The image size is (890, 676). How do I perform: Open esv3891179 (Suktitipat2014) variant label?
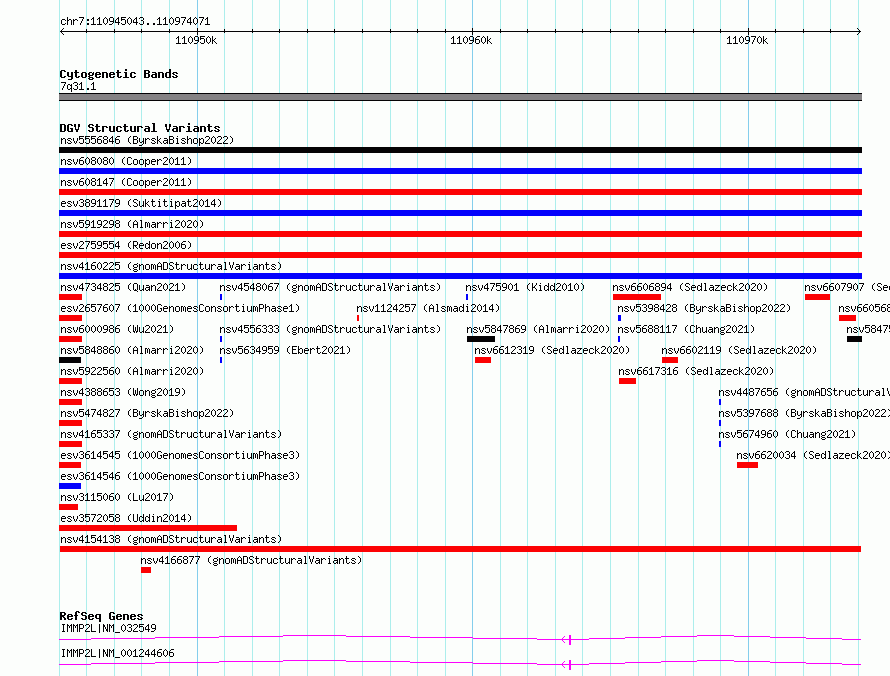tap(141, 203)
